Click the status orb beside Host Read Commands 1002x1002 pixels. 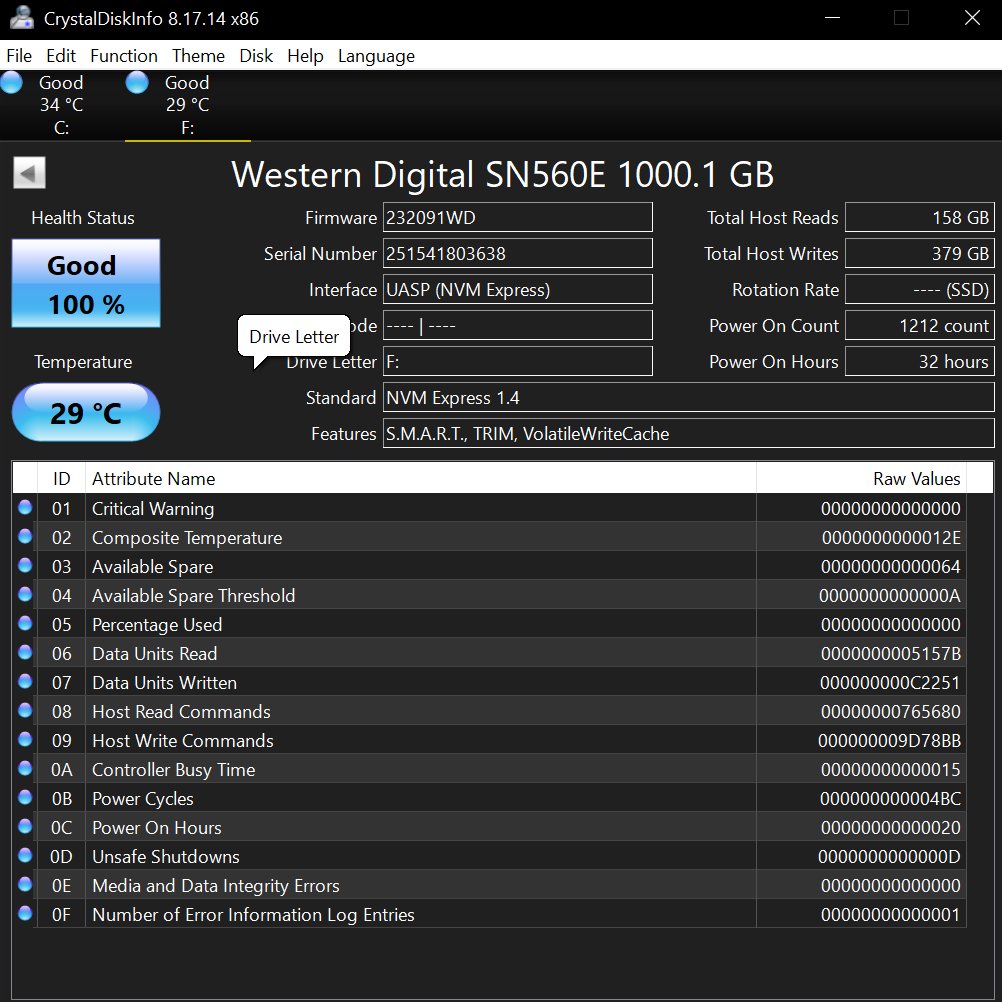point(25,710)
